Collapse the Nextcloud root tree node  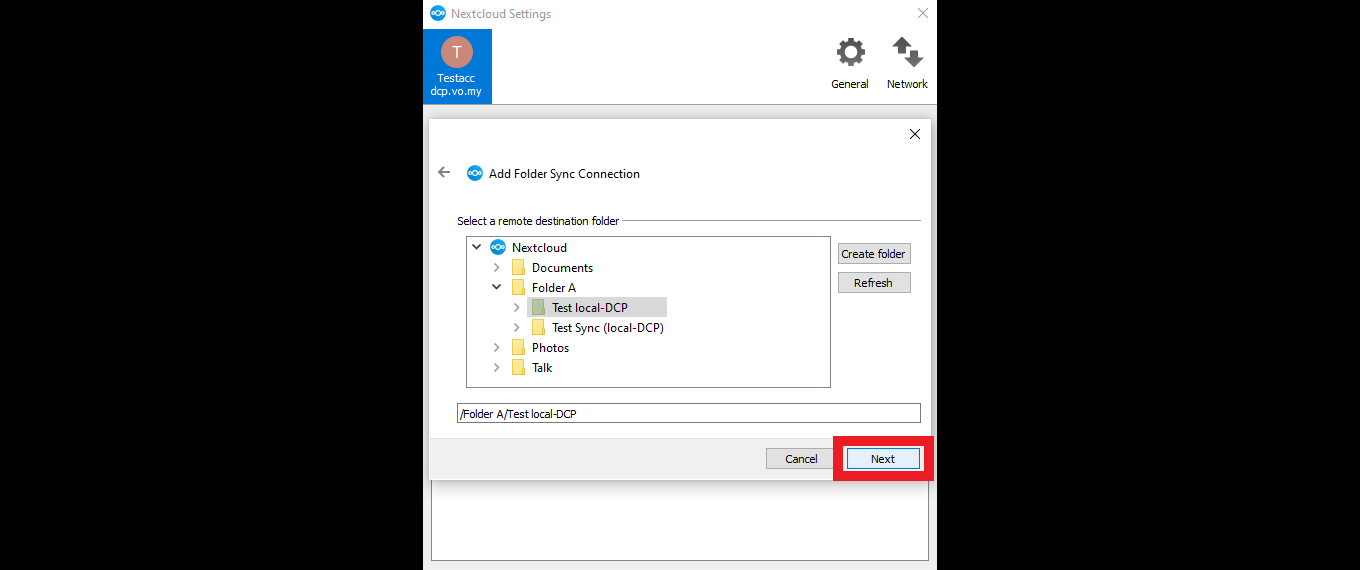pyautogui.click(x=477, y=247)
